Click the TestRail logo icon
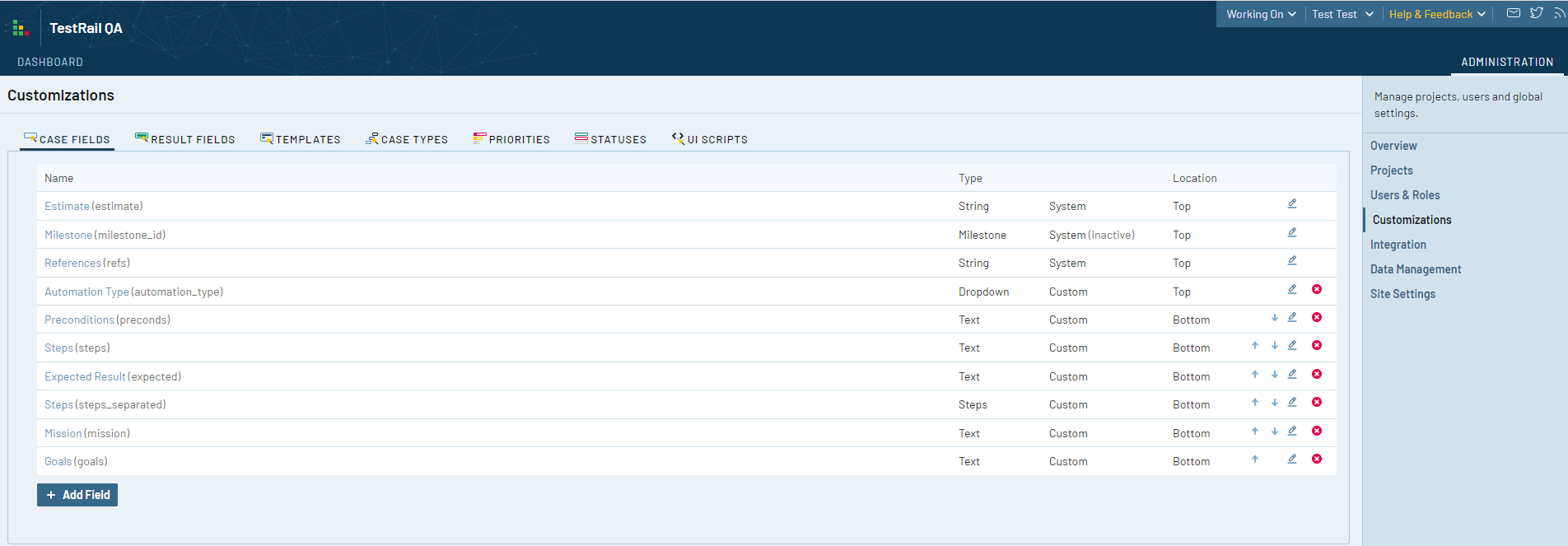1568x546 pixels. coord(21,29)
